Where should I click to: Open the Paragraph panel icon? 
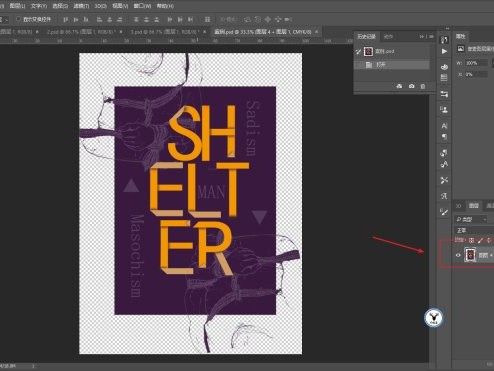click(444, 137)
